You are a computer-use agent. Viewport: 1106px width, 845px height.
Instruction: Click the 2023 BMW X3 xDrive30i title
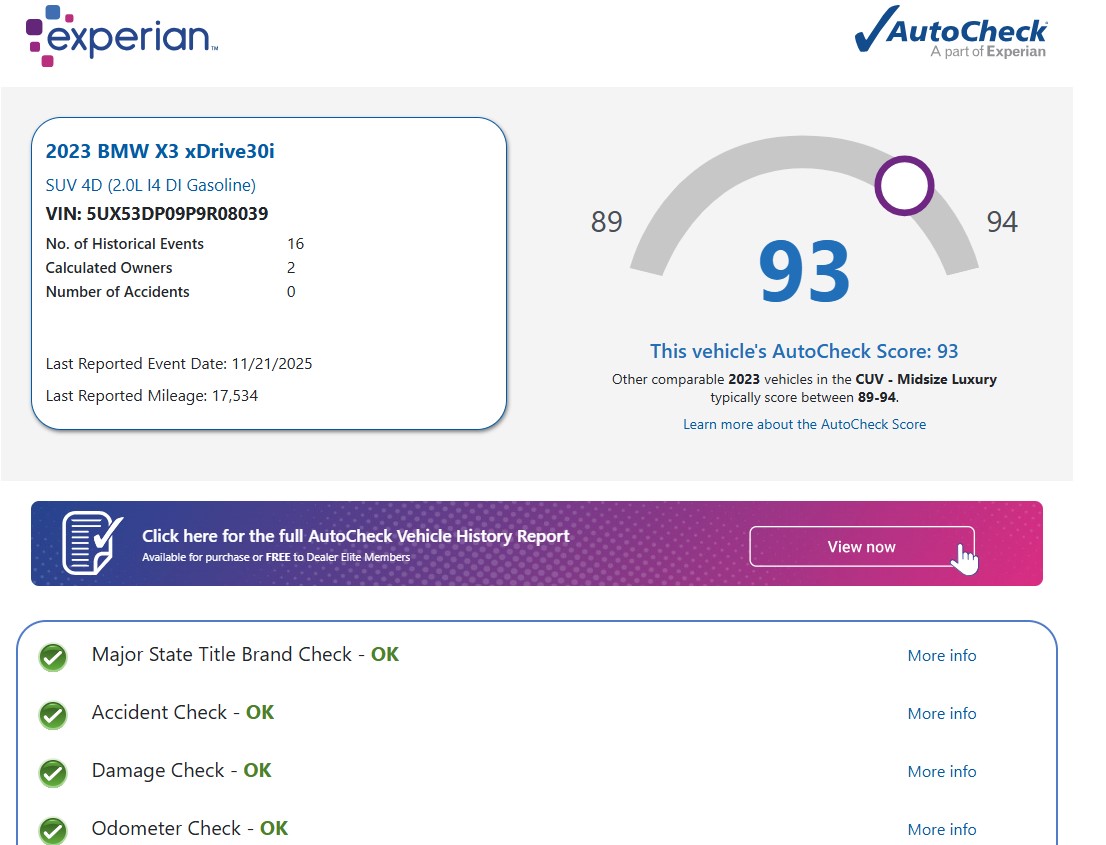point(160,152)
